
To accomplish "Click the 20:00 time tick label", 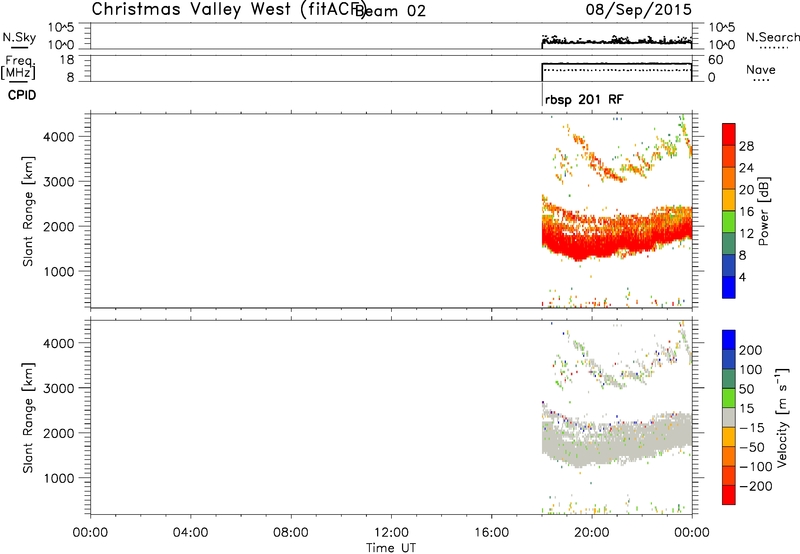I will 591,533.
